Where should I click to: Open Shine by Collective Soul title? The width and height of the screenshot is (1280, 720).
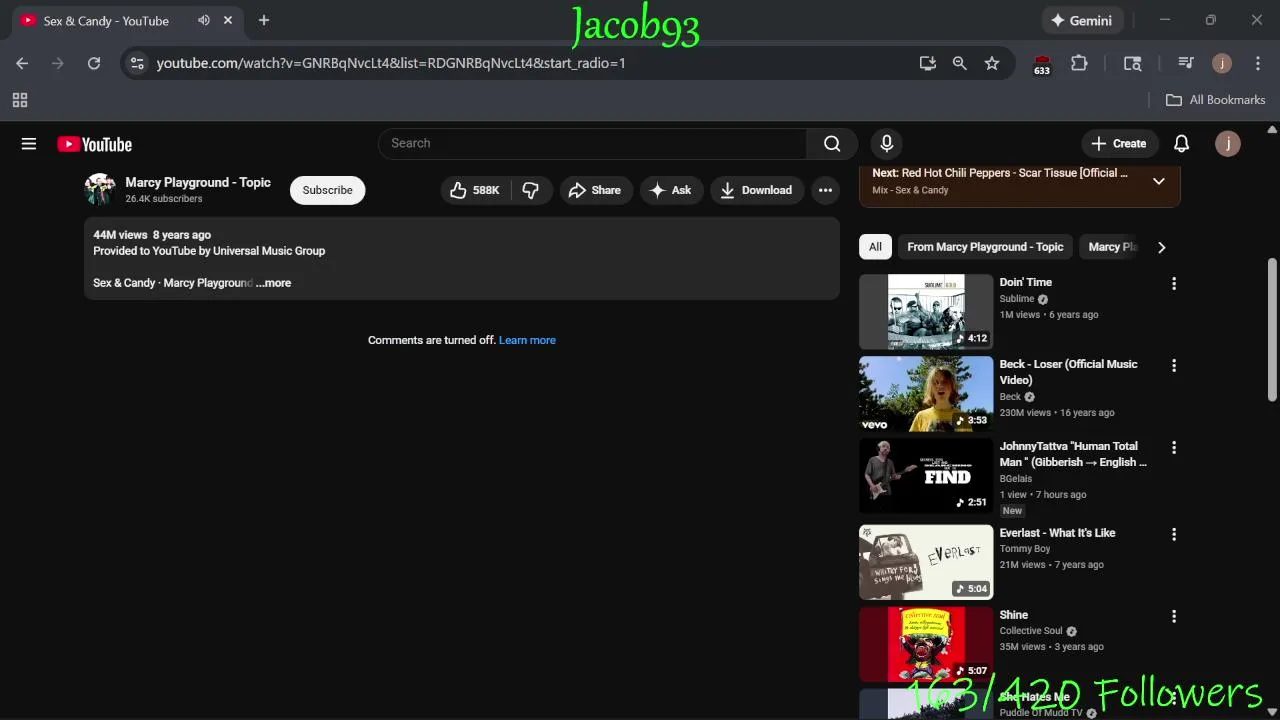coord(1014,615)
